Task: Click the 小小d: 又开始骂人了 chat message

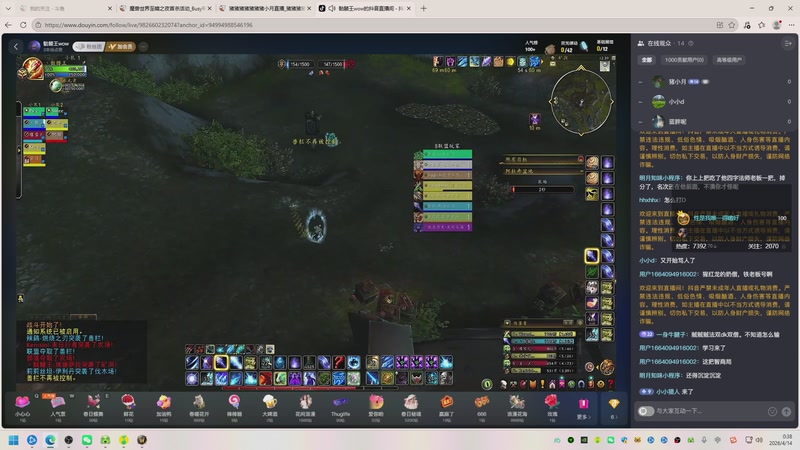Action: point(667,260)
